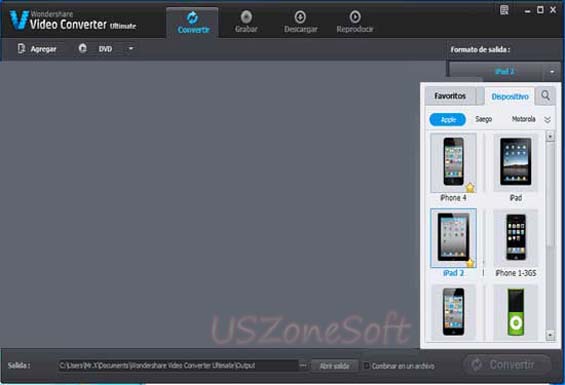Click the search magnifier icon
Screen dimensions: 565x385
[546, 96]
